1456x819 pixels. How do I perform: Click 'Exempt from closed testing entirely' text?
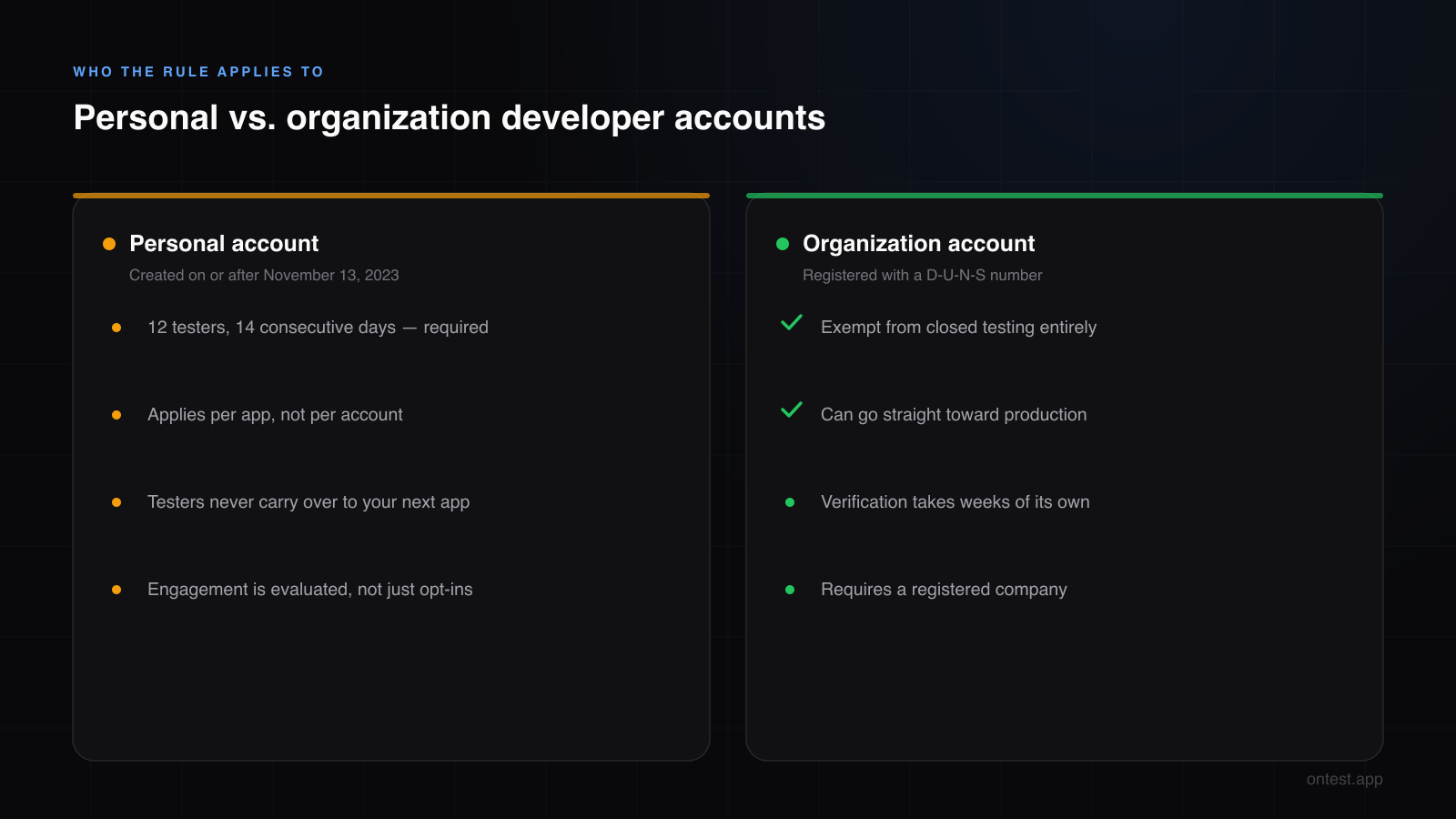[x=958, y=328]
